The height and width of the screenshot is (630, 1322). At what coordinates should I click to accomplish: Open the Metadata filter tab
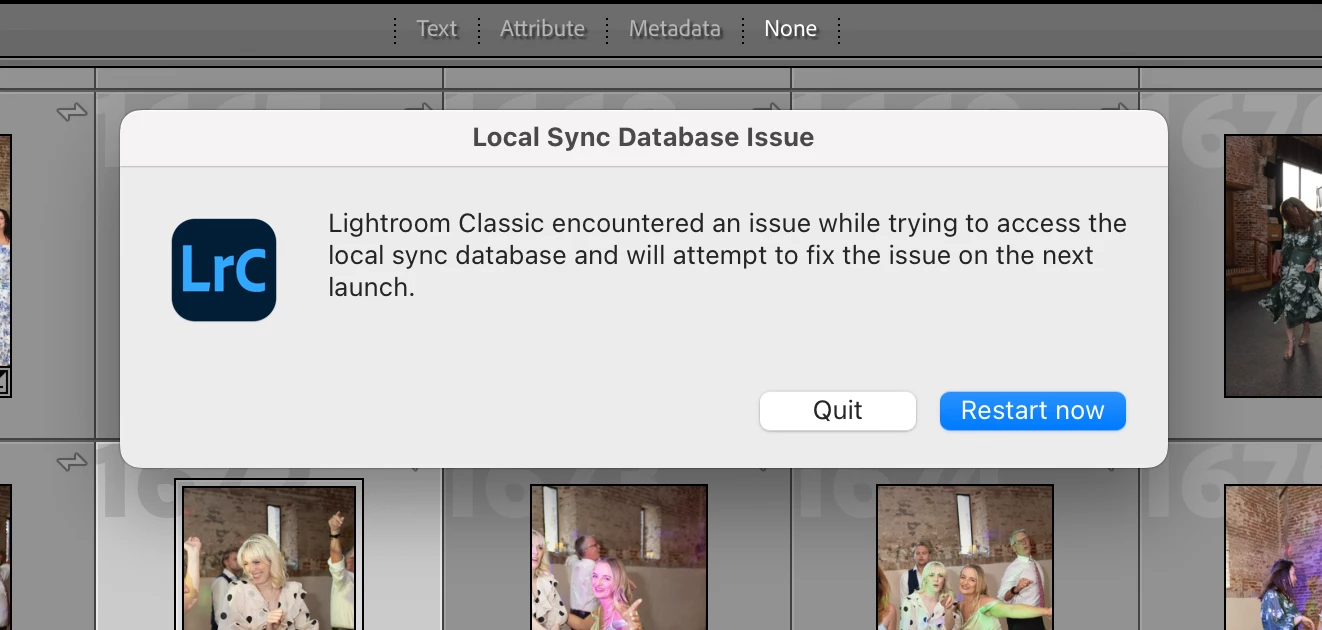pos(675,29)
